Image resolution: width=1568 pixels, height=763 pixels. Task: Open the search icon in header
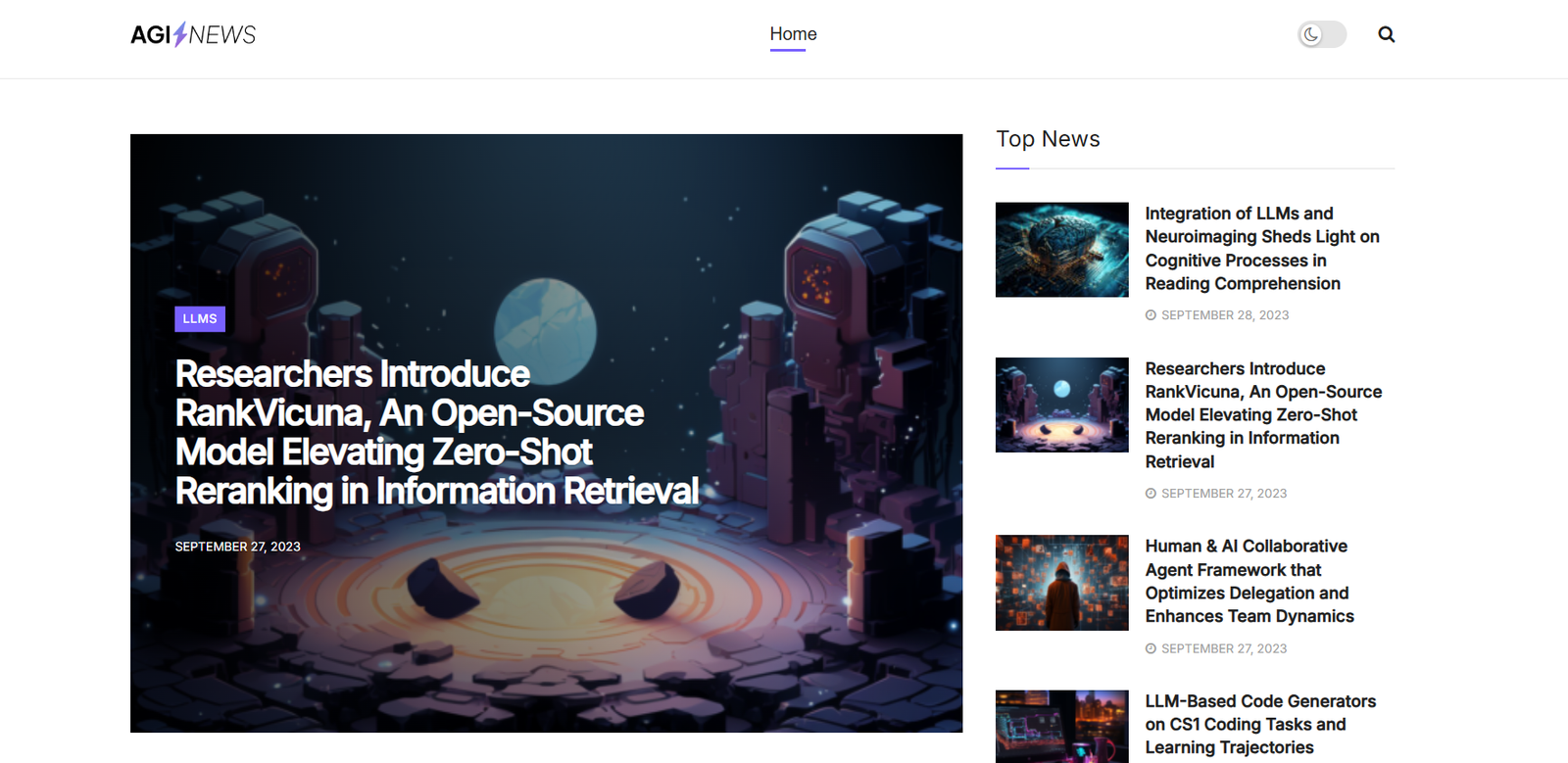[x=1386, y=34]
